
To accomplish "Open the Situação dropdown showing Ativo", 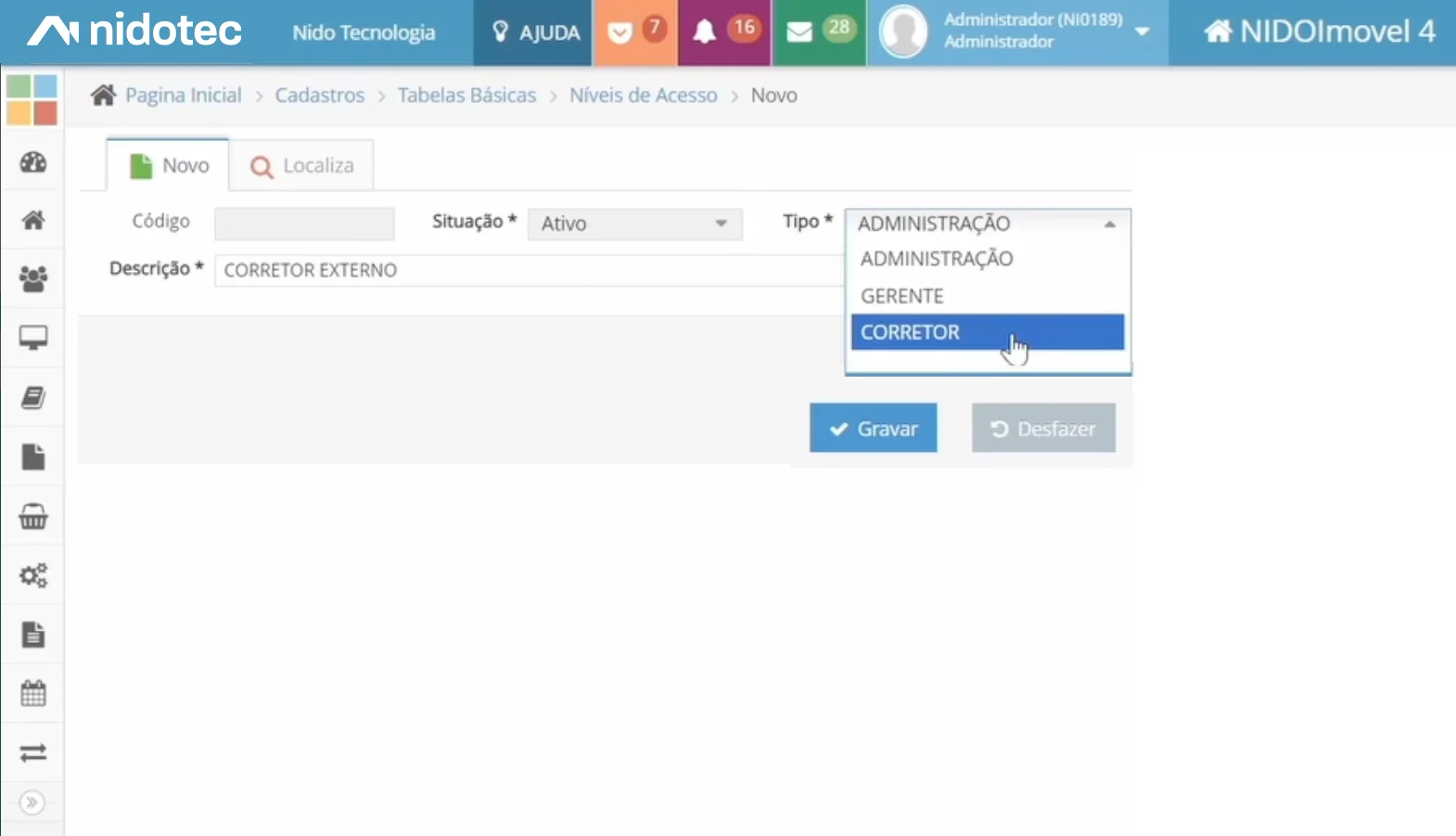I will coord(635,224).
